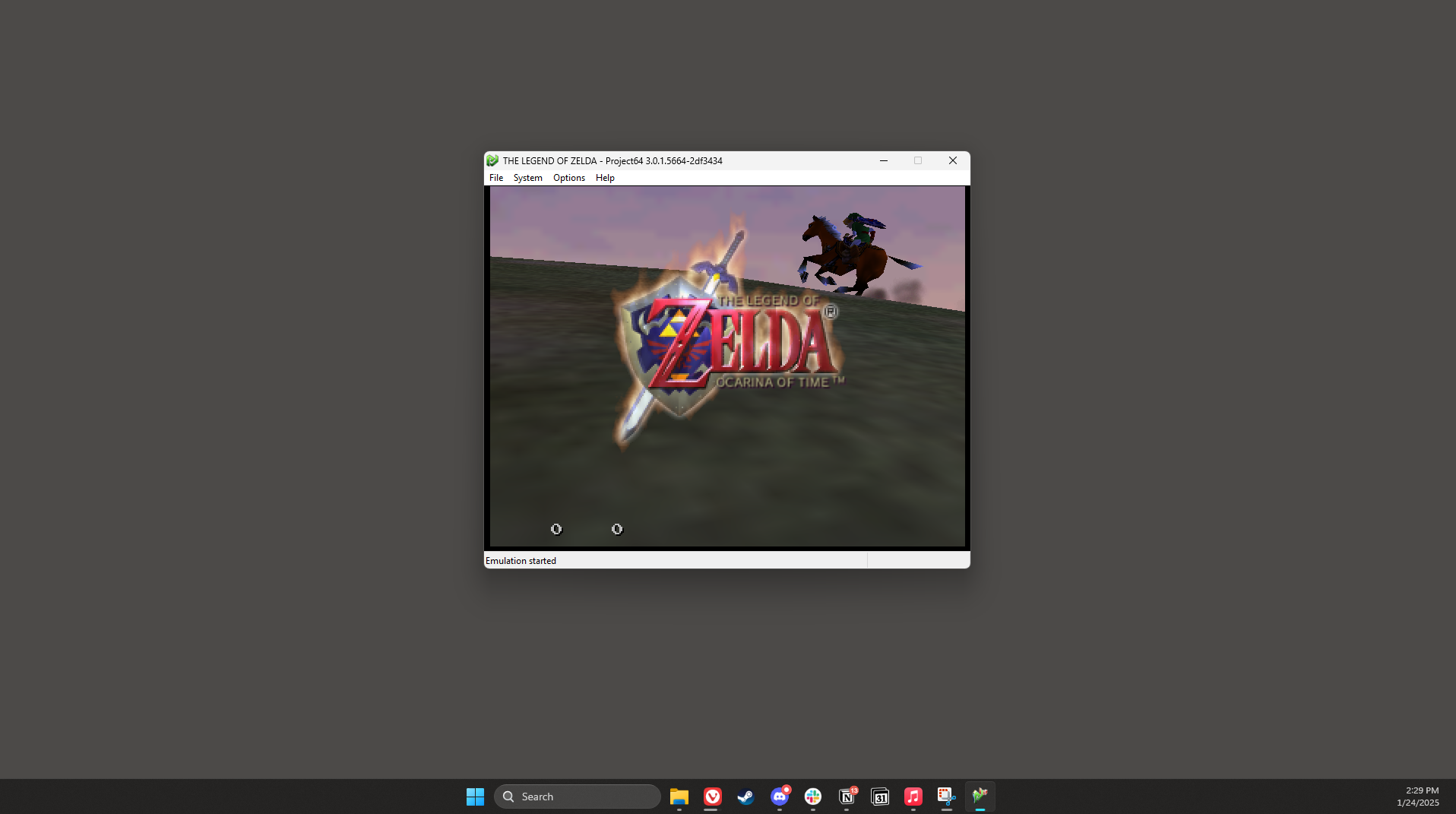This screenshot has height=814, width=1456.
Task: Close the Project64 emulator window
Action: pos(953,160)
